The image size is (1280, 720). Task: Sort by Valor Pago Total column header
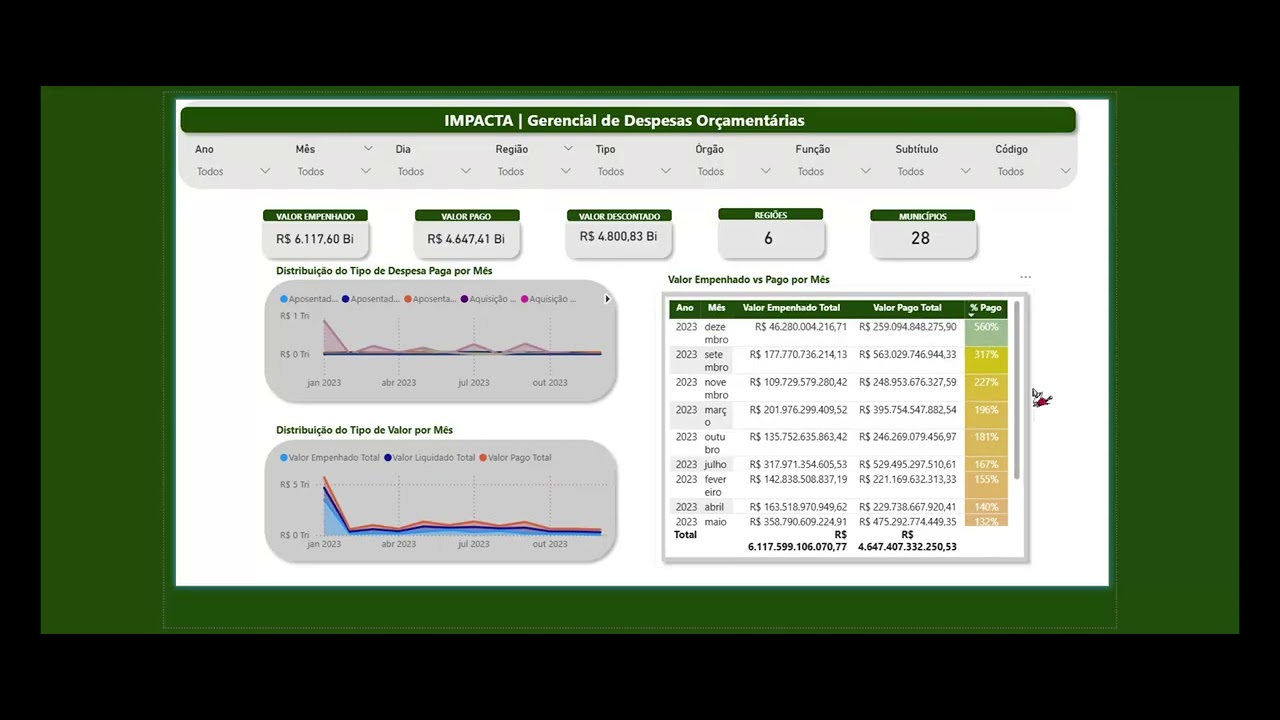coord(907,308)
